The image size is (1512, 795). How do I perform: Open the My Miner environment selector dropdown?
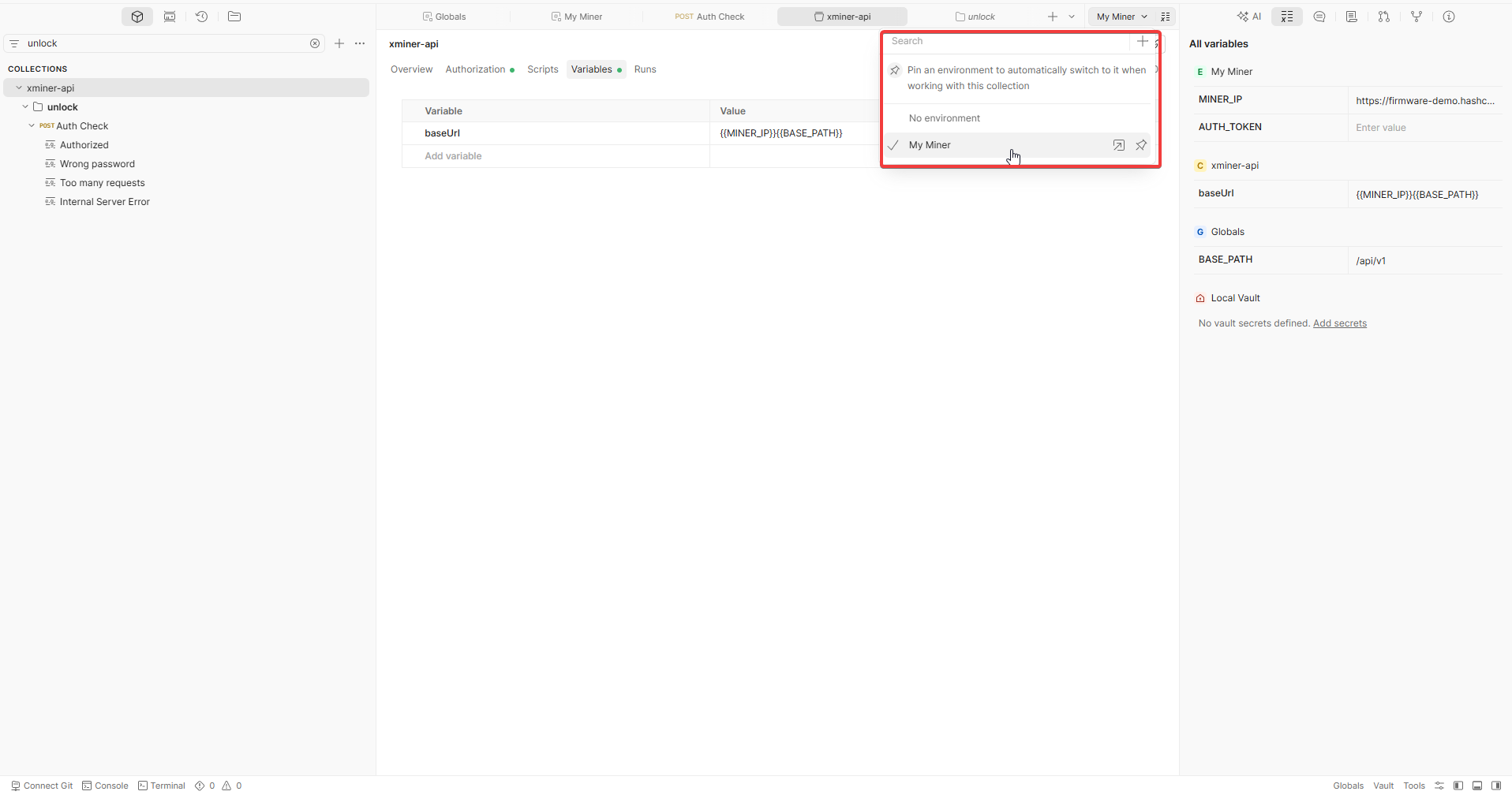1121,17
